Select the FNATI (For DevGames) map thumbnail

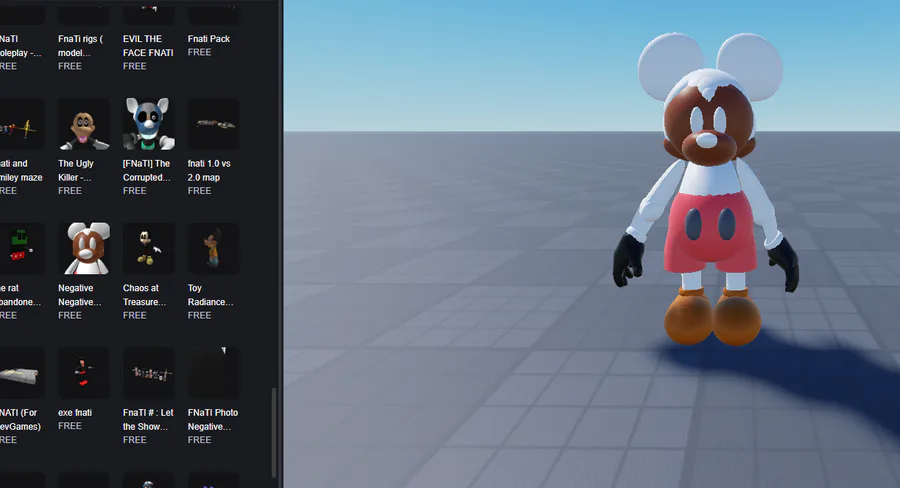tap(21, 373)
